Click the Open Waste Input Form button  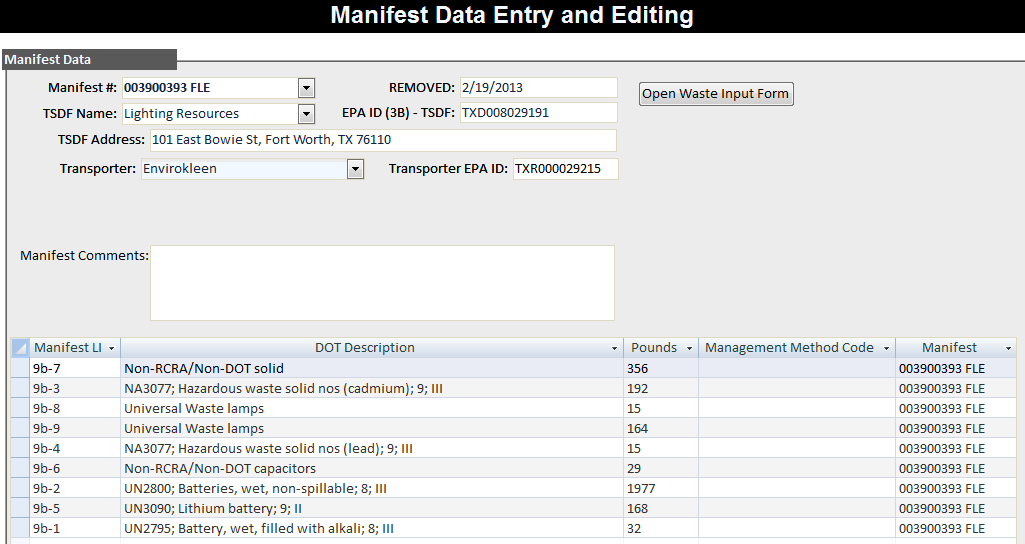point(716,94)
